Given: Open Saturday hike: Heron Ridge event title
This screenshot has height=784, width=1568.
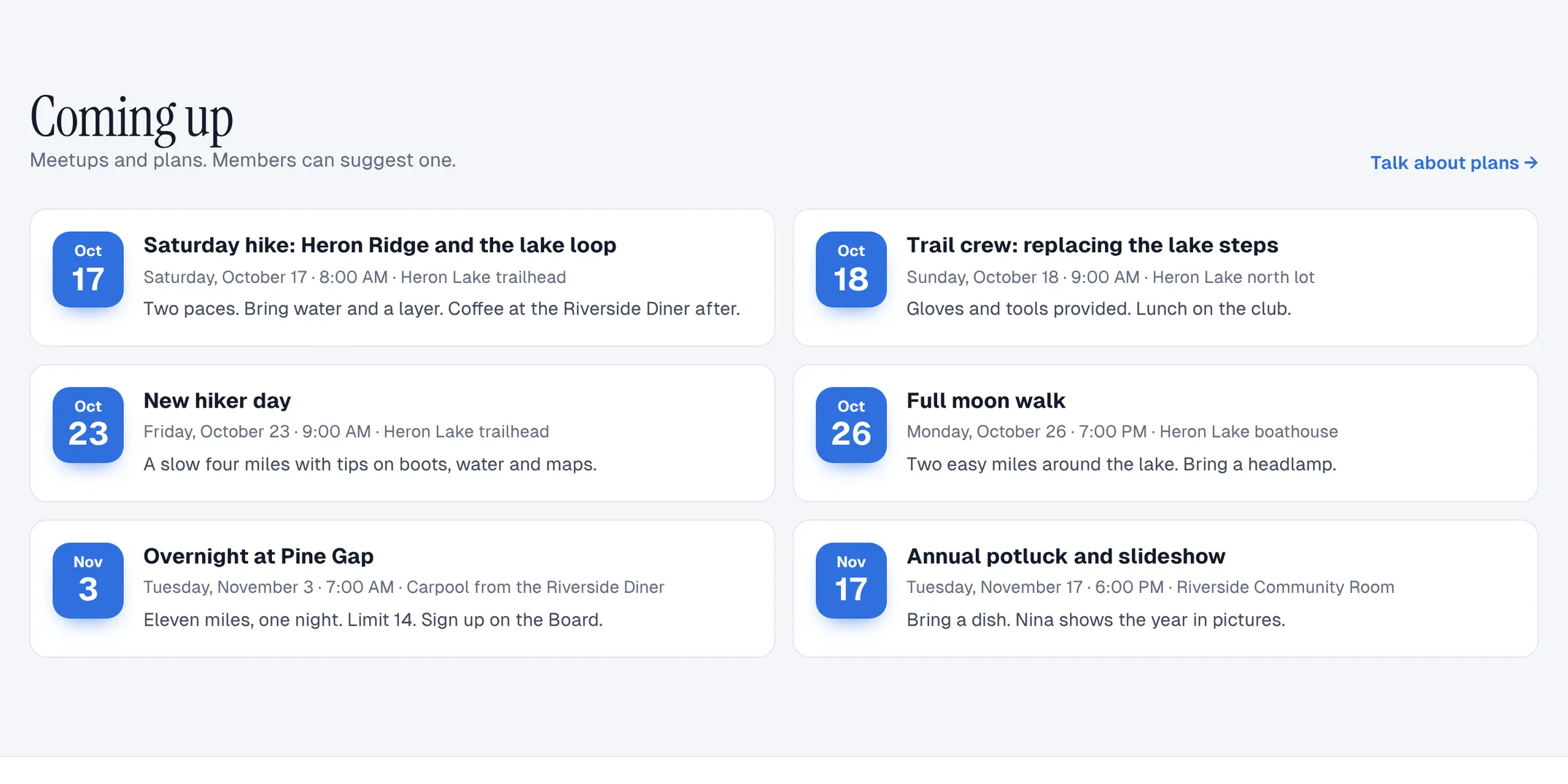Looking at the screenshot, I should point(380,245).
